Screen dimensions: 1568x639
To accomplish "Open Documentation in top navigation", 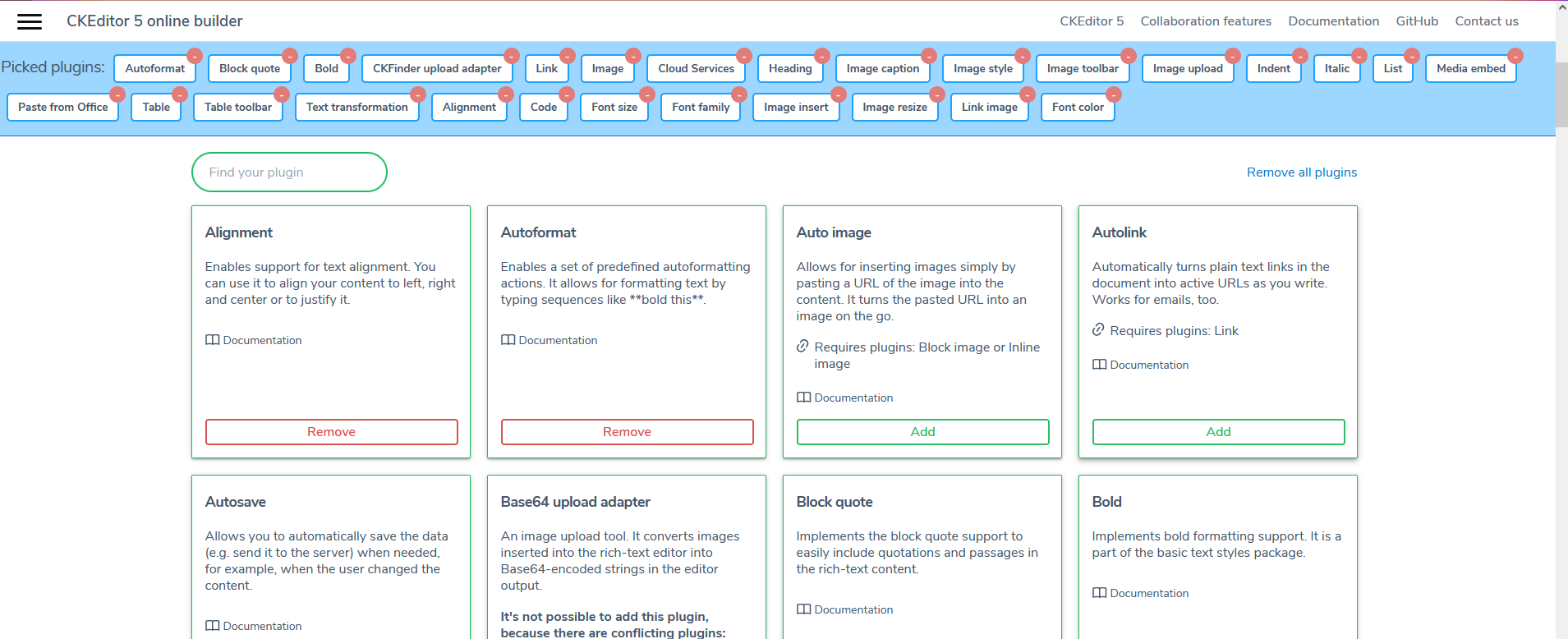I will tap(1333, 21).
